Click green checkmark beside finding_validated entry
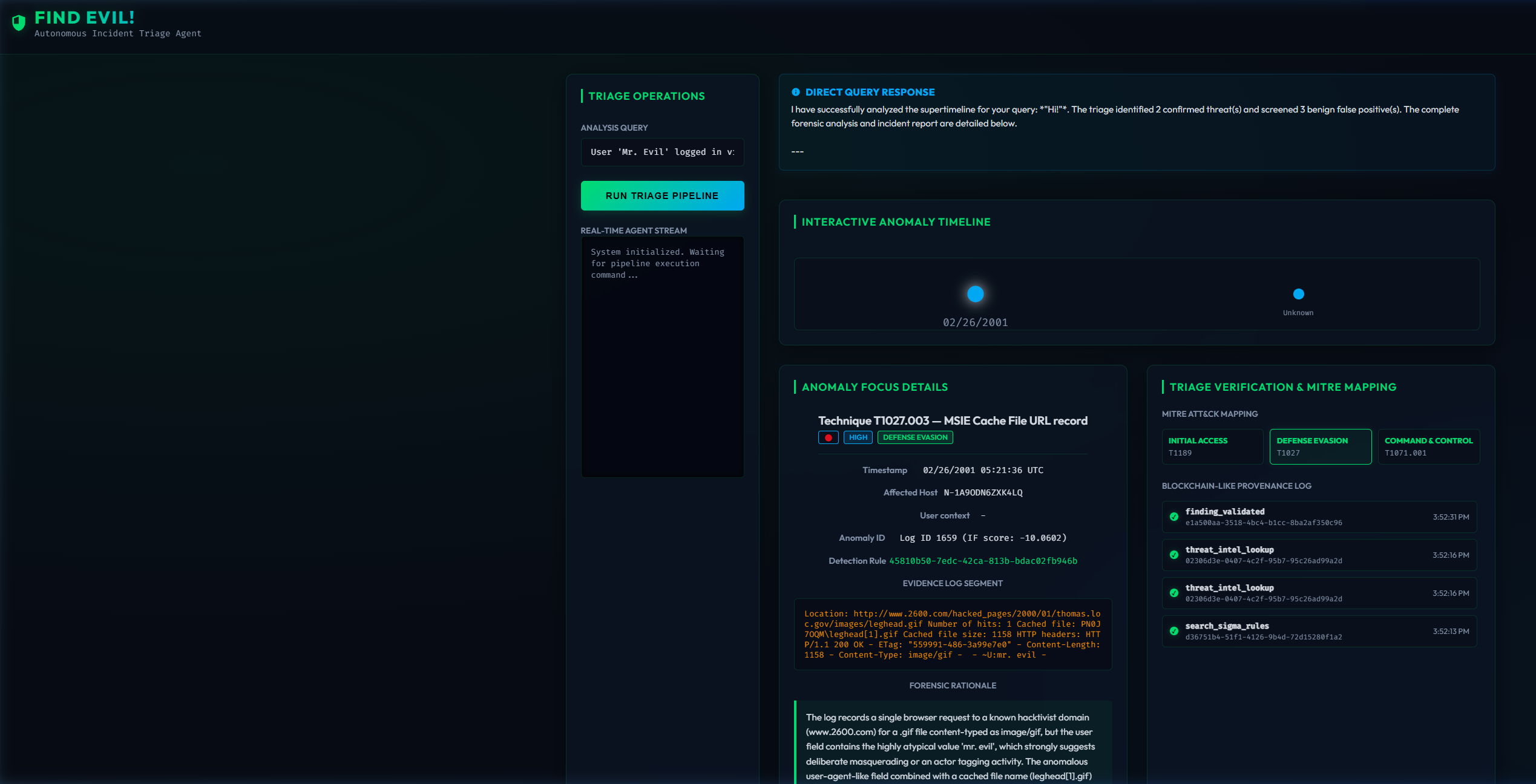The height and width of the screenshot is (784, 1536). click(1174, 517)
